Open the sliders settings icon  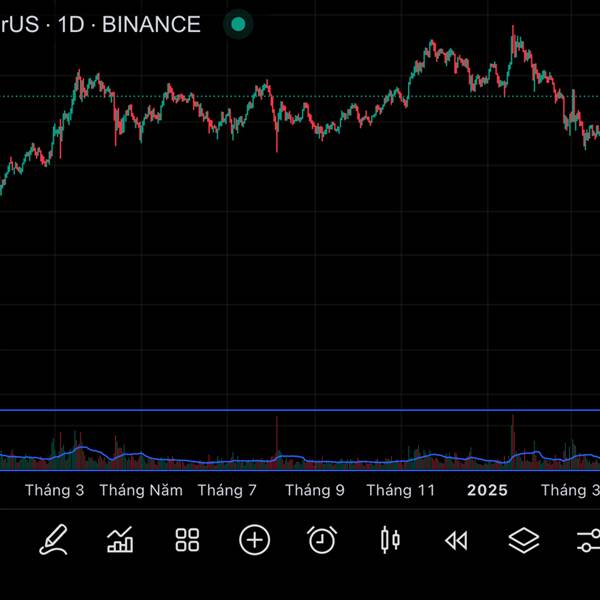click(589, 540)
